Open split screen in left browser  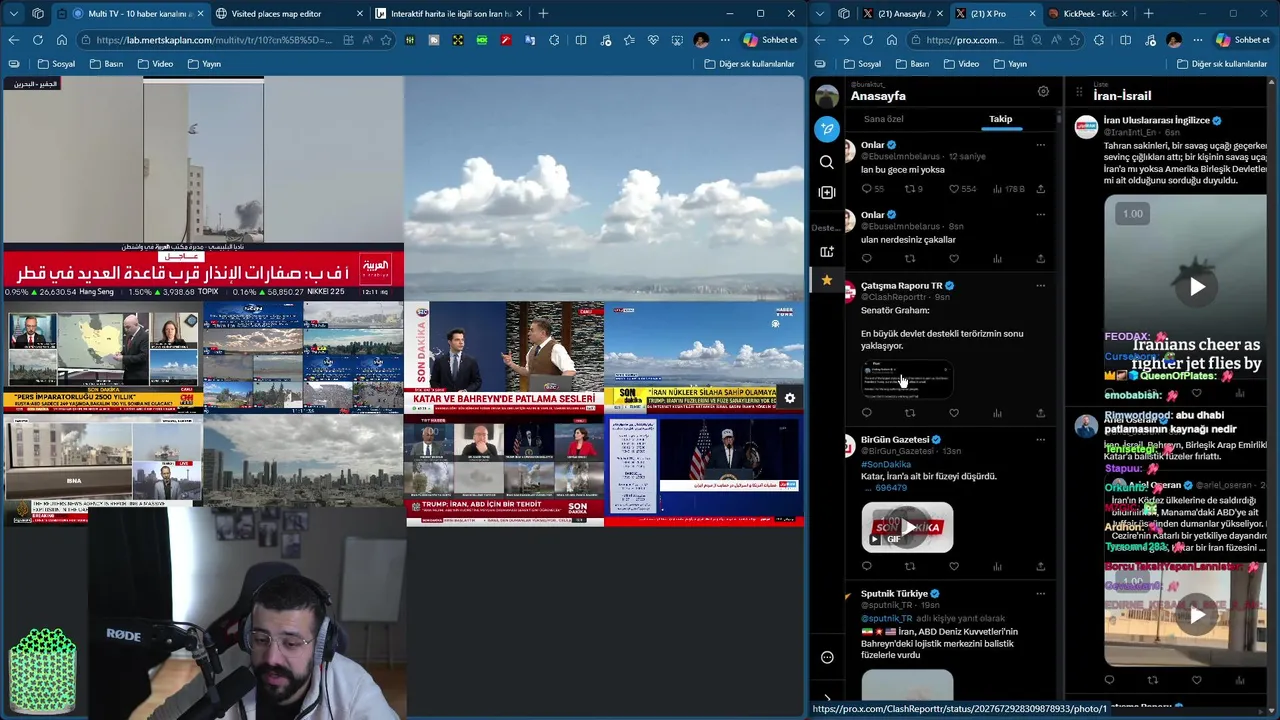tap(581, 40)
